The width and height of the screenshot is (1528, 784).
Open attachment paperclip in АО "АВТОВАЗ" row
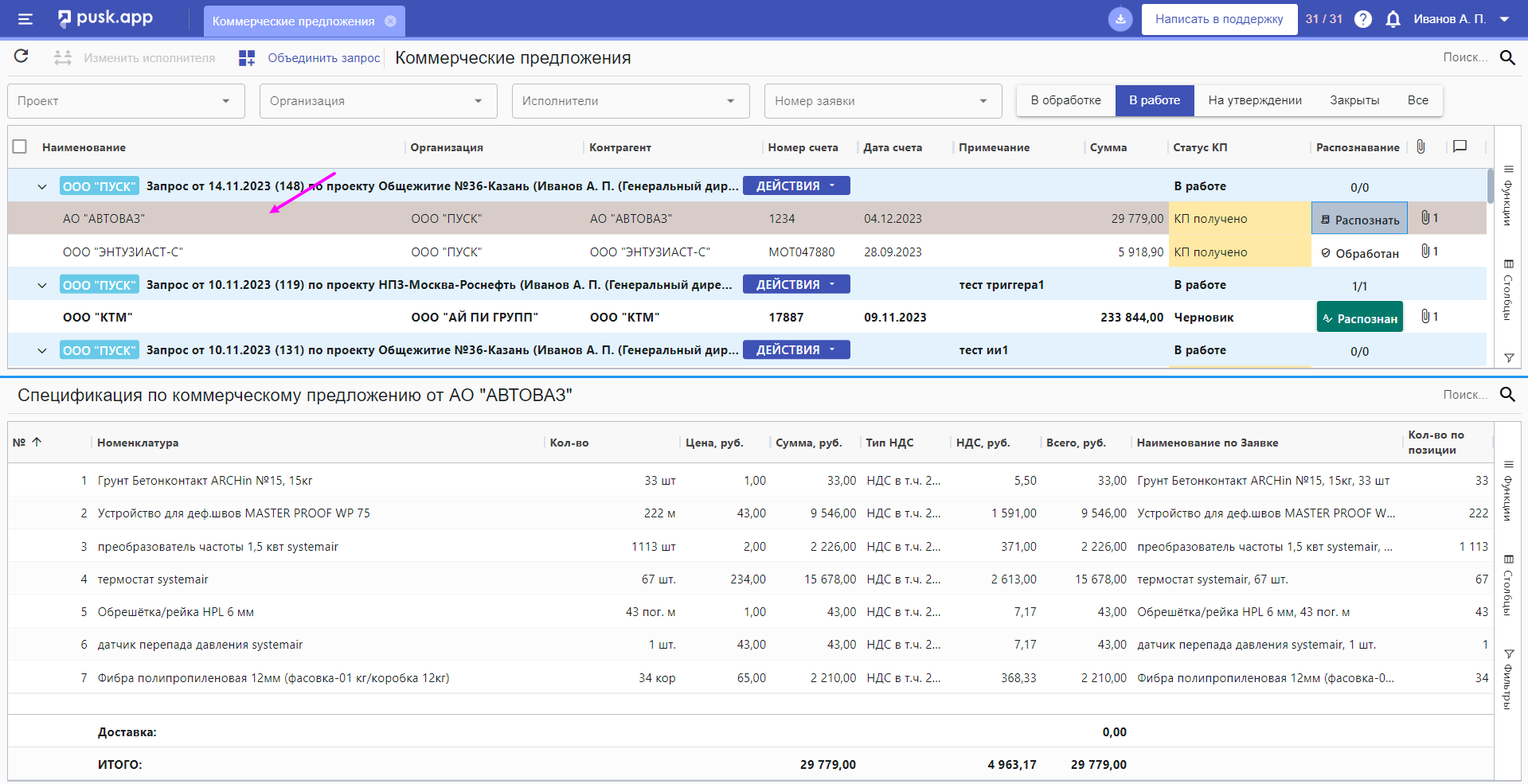coord(1425,218)
